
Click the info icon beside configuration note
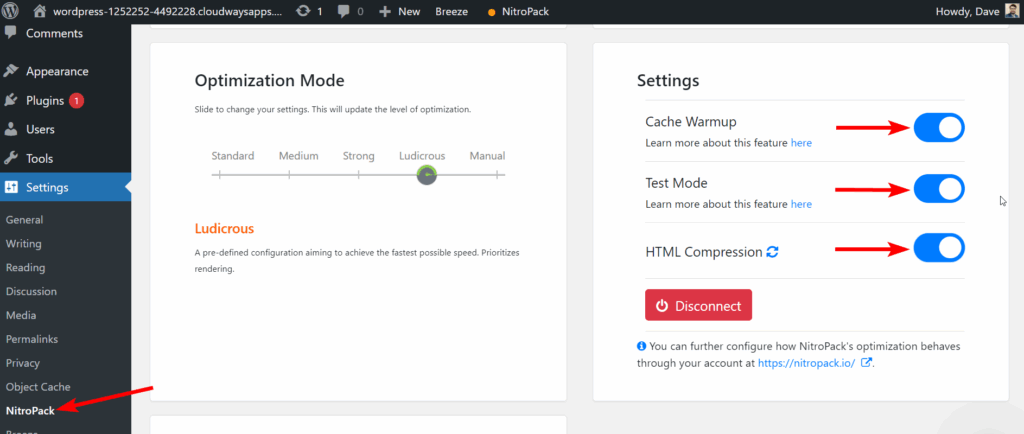tap(641, 346)
